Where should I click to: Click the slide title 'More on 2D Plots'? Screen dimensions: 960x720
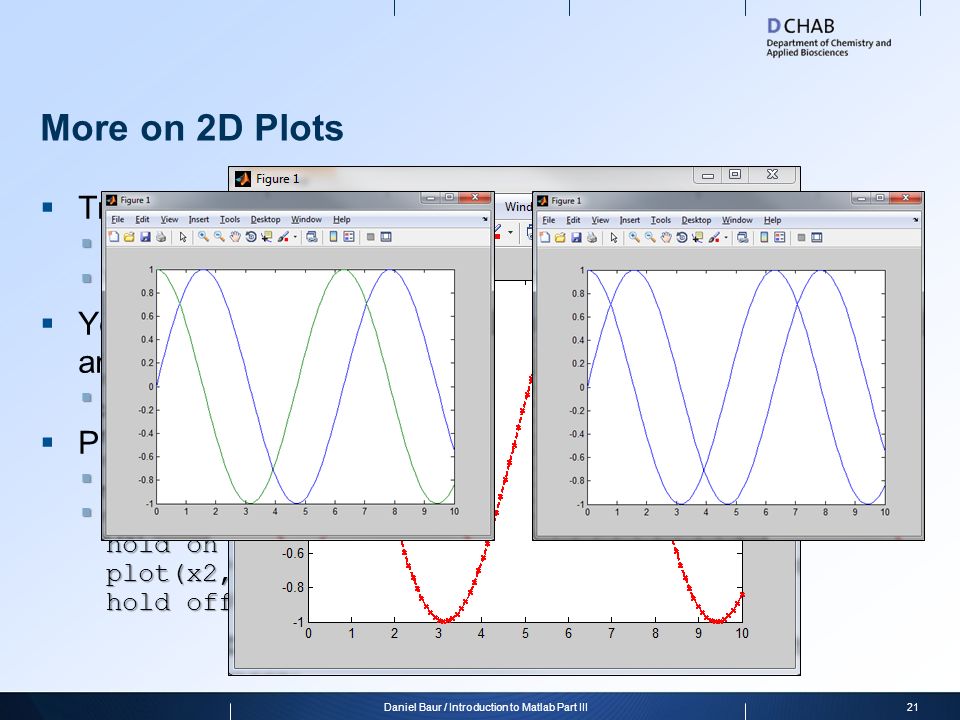click(192, 127)
